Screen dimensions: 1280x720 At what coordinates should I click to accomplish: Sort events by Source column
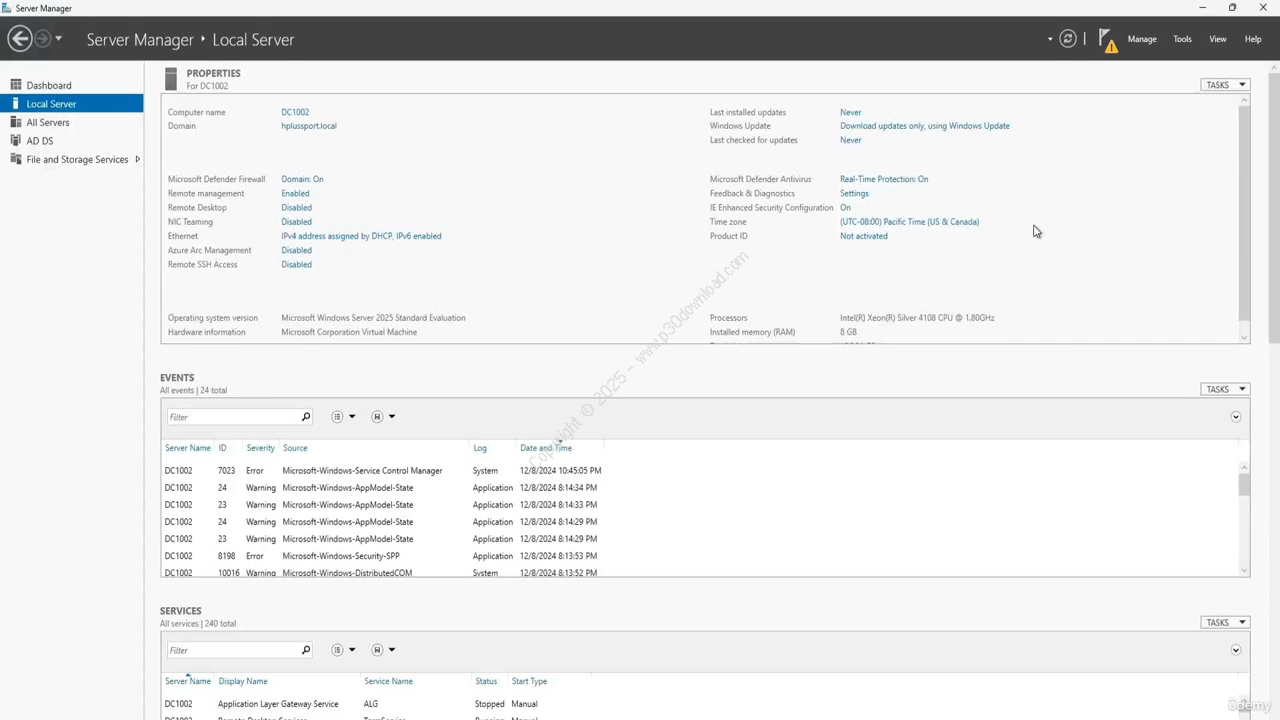(x=295, y=448)
